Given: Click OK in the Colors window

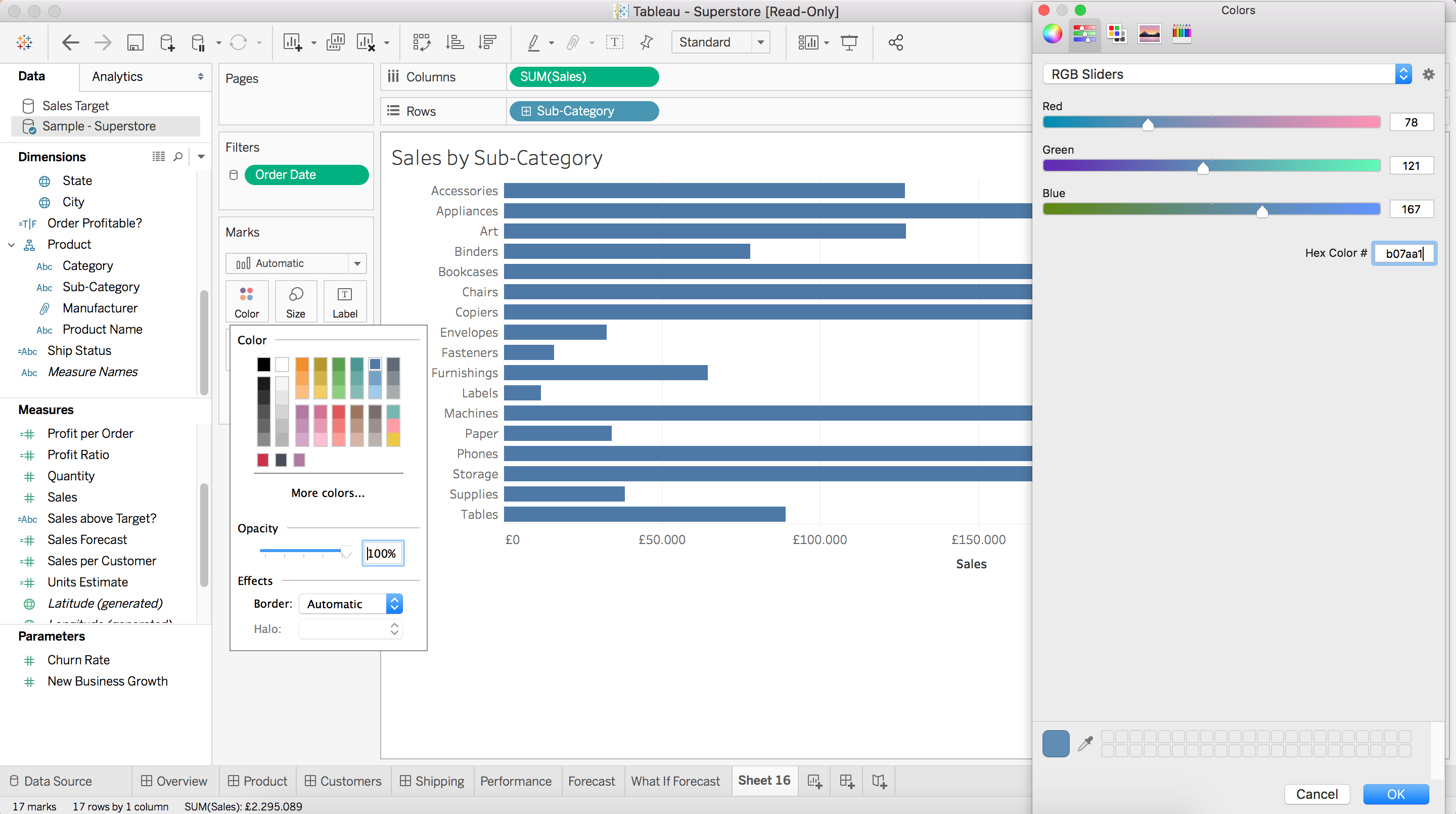Looking at the screenshot, I should 1395,794.
